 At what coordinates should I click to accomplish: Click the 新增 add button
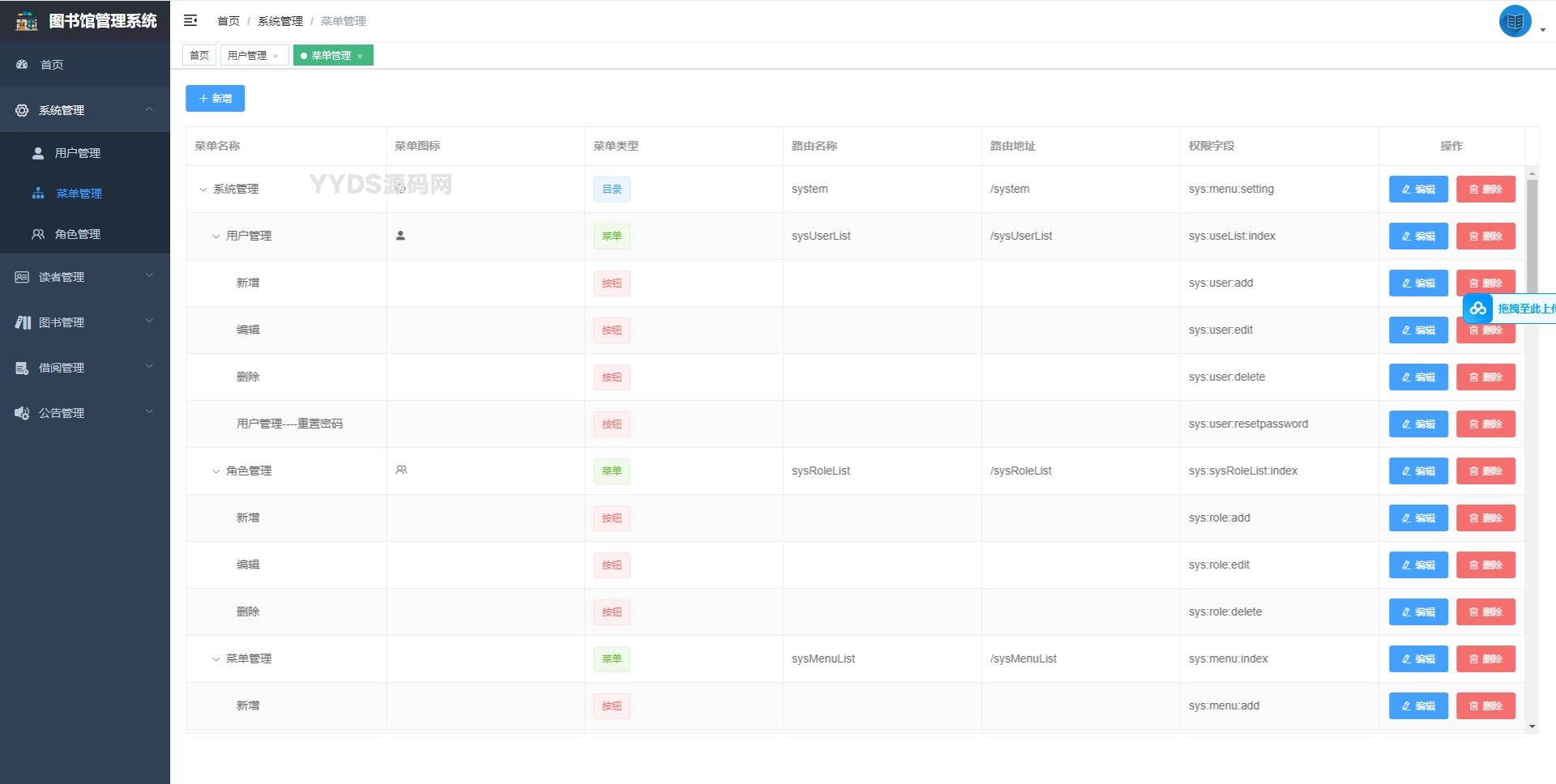215,98
